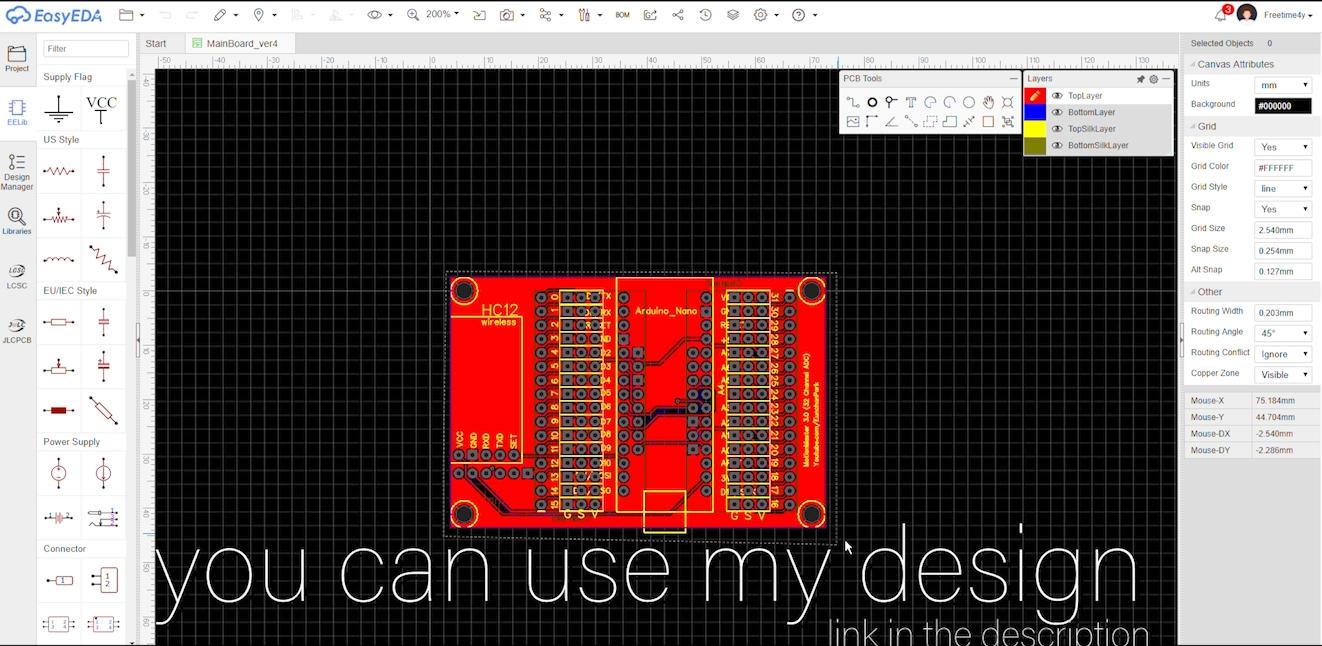Open the help question mark menu

pos(804,15)
